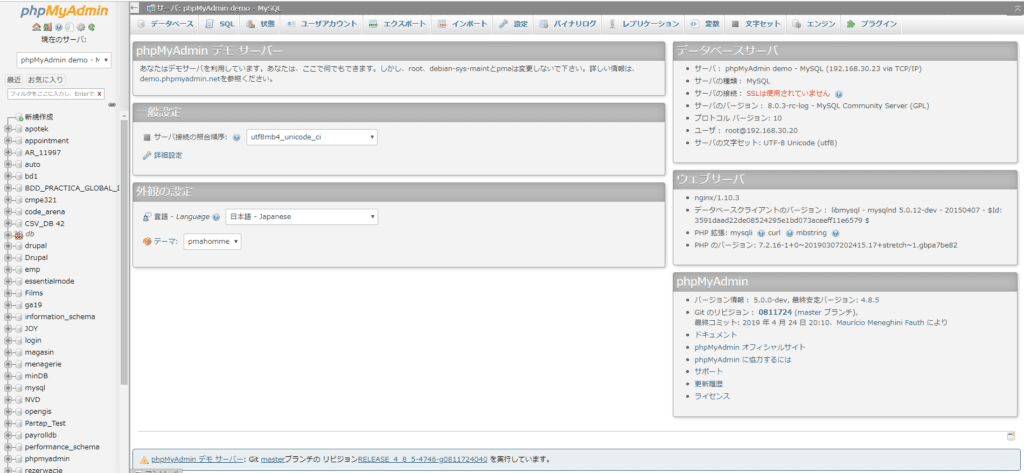Click the phpMyAdmin logo
1024x473 pixels.
coord(65,12)
